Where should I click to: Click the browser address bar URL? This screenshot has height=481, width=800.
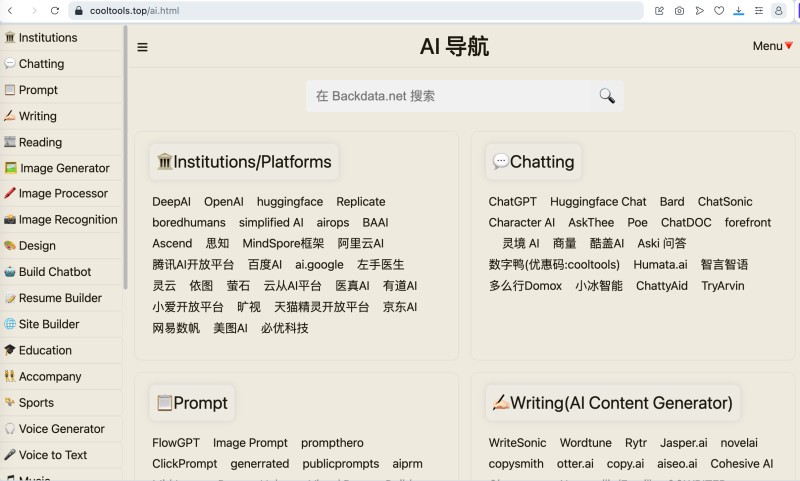[135, 10]
